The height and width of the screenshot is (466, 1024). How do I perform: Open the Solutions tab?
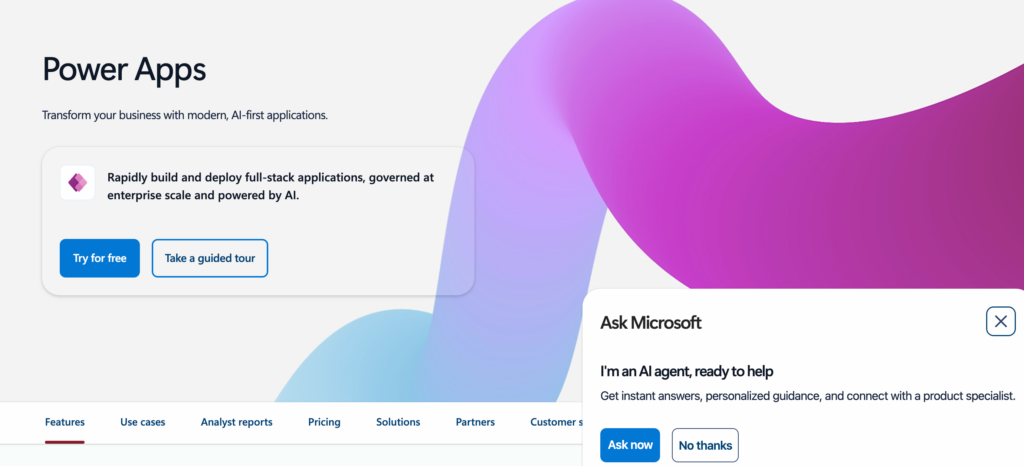tap(398, 422)
